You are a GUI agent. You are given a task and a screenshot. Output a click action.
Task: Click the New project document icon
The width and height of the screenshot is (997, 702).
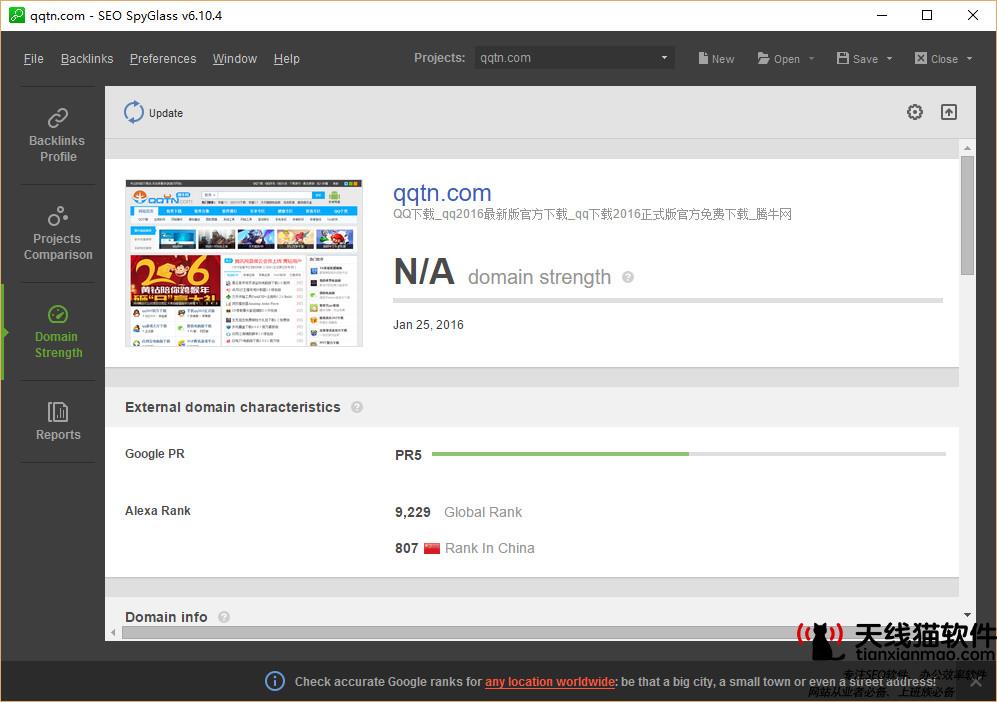point(703,58)
